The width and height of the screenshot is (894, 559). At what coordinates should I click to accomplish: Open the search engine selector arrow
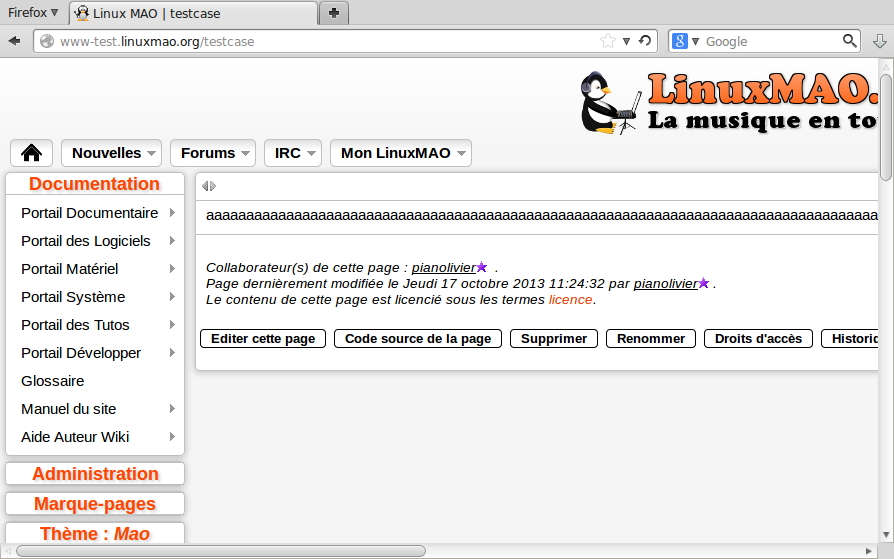coord(695,41)
